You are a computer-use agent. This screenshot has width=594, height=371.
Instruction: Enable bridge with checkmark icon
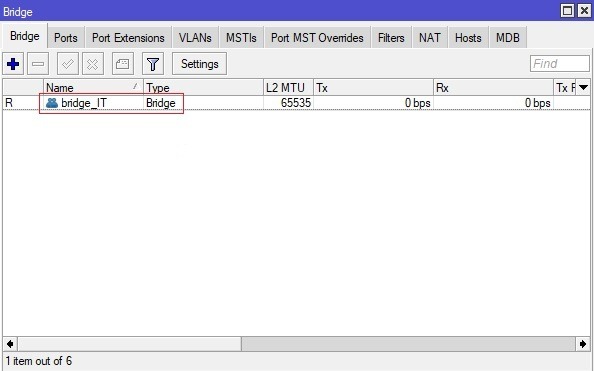68,64
